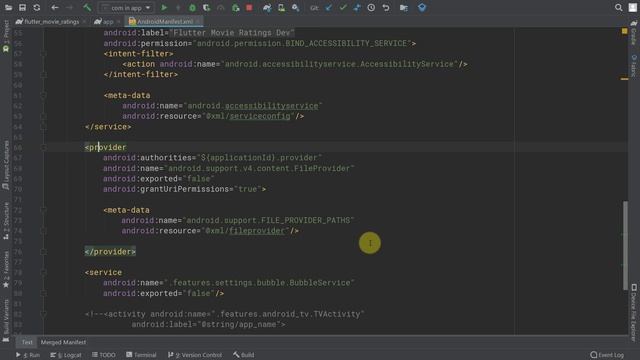Click the Git Commit checkmark icon
The height and width of the screenshot is (360, 640).
(x=343, y=8)
